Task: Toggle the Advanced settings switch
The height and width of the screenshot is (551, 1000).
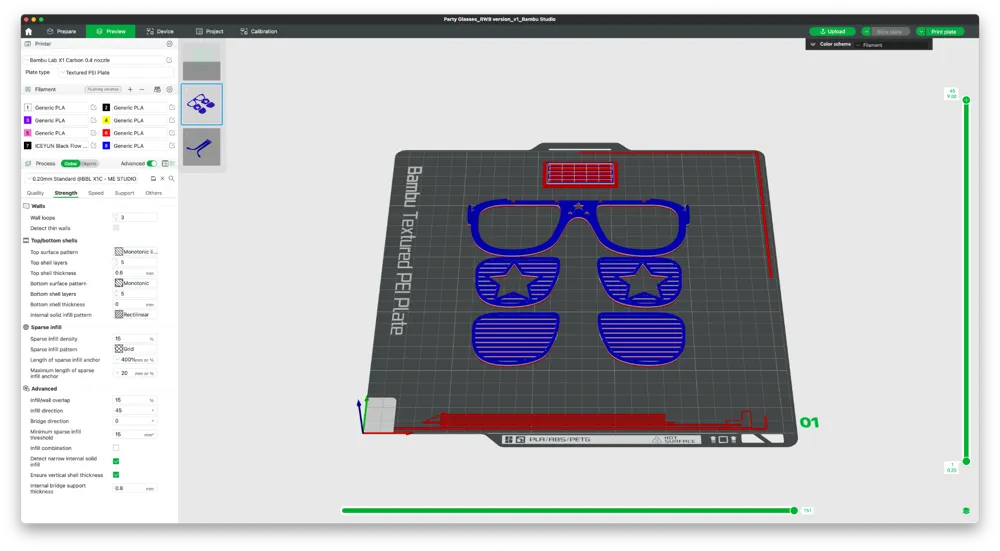Action: [x=152, y=163]
